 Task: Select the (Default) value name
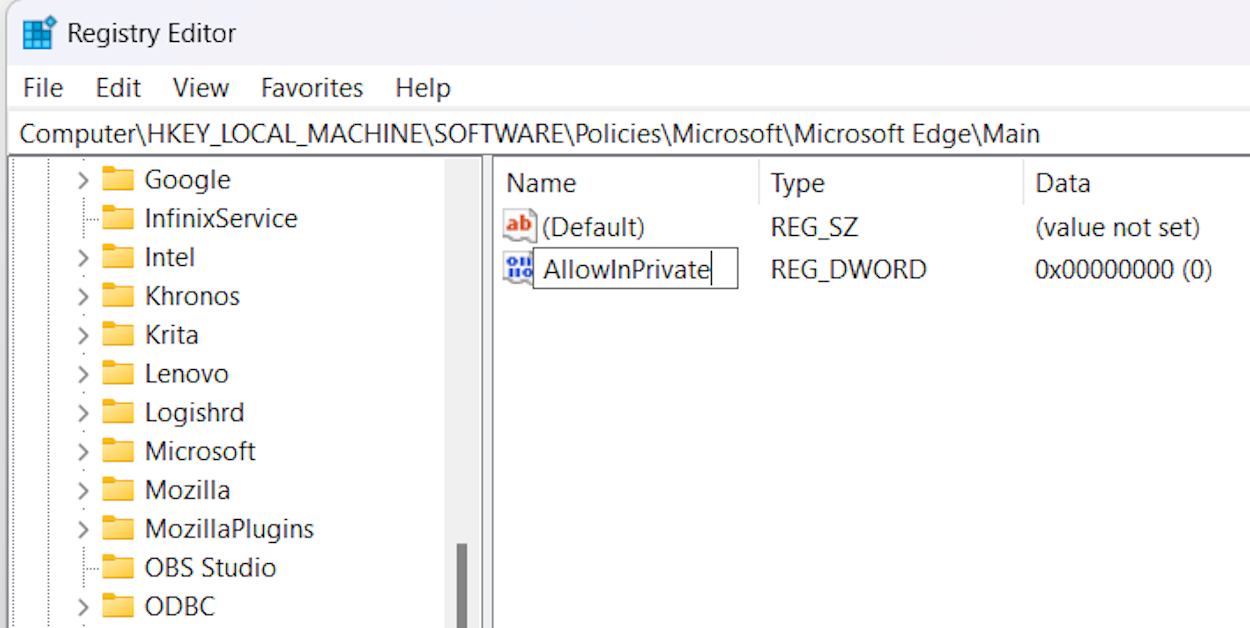click(594, 227)
